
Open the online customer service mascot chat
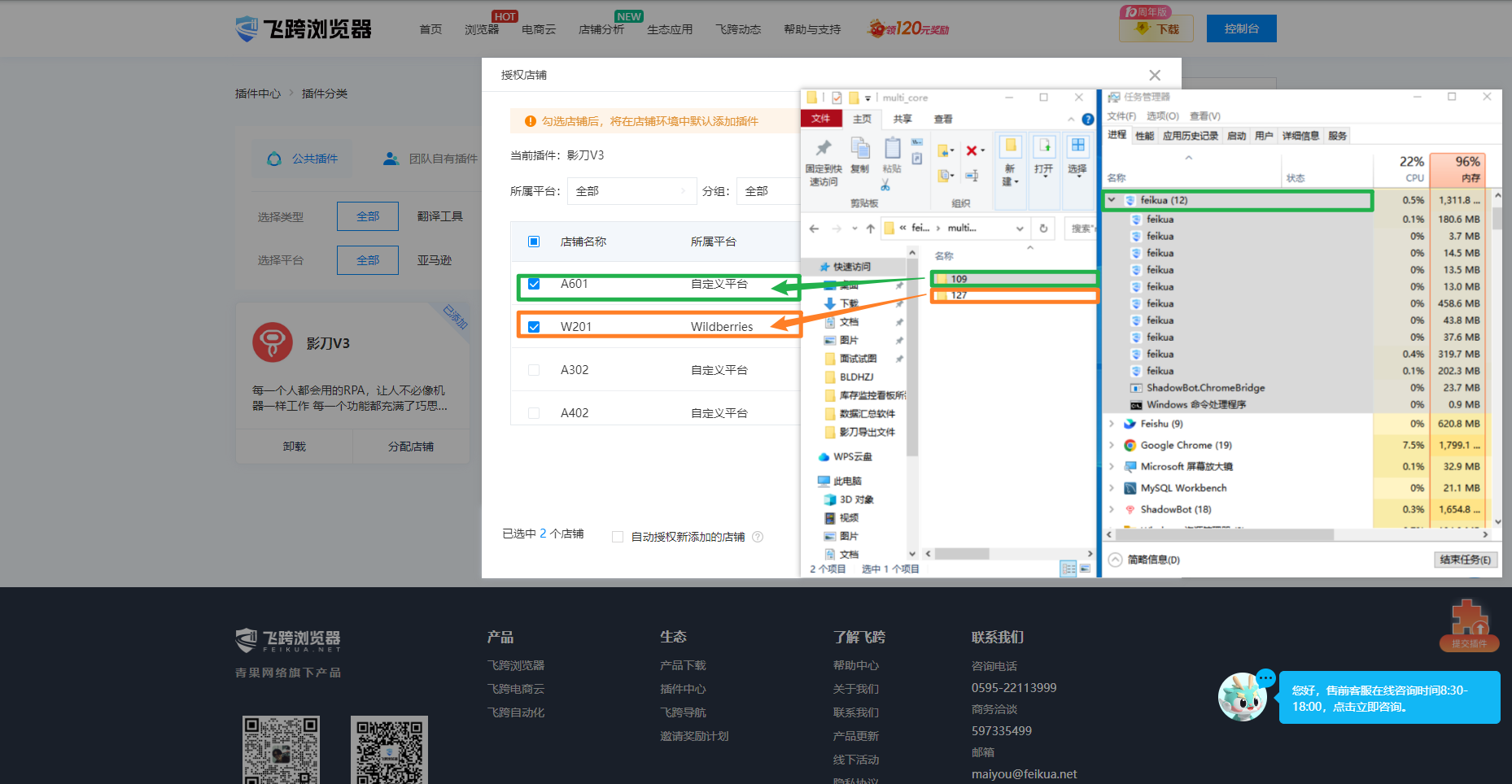1242,697
